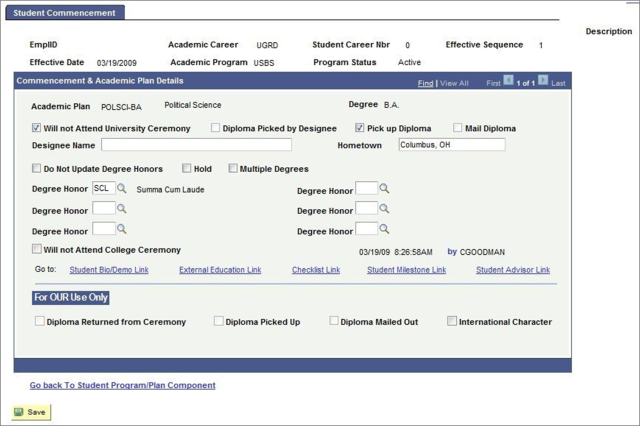Open lookup for first right Degree Honor field

tap(384, 188)
